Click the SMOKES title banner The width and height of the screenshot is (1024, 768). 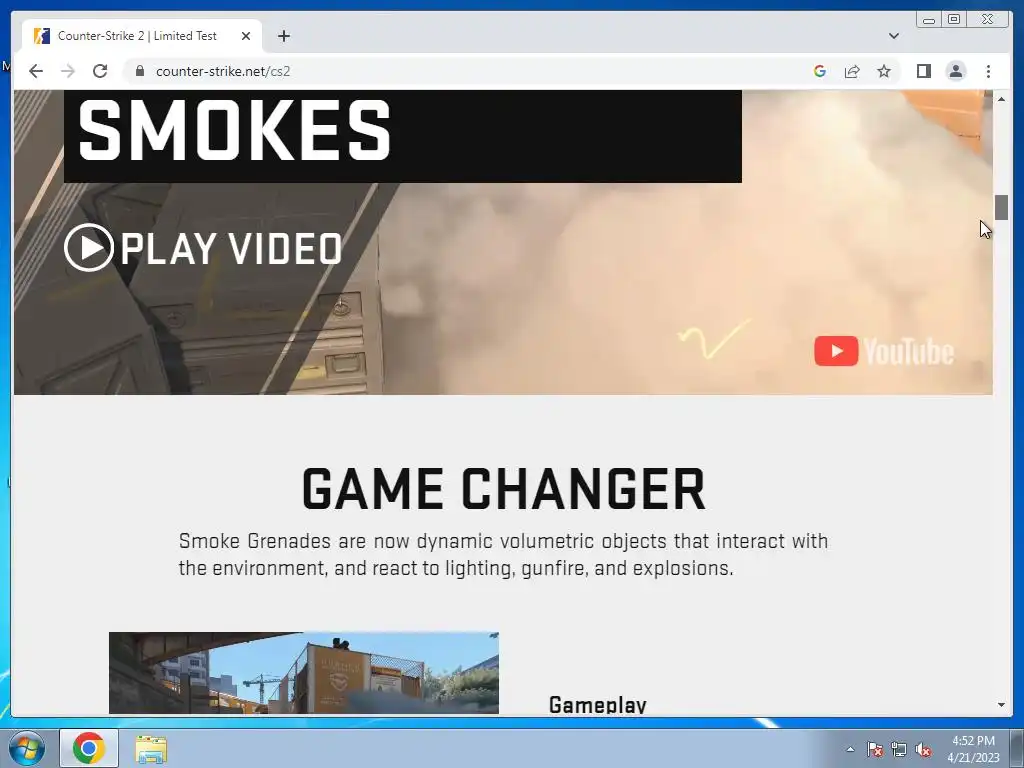[x=403, y=136]
